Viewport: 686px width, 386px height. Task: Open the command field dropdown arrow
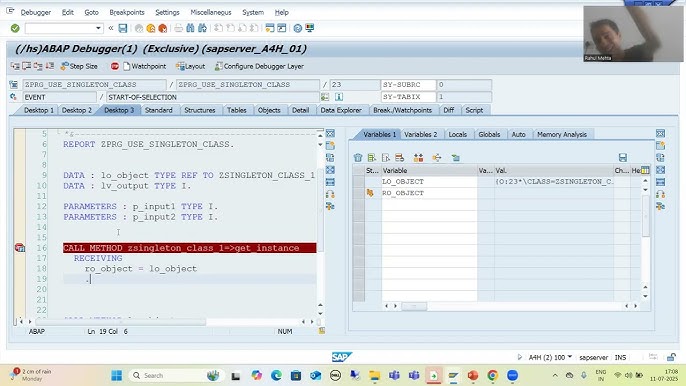(98, 28)
